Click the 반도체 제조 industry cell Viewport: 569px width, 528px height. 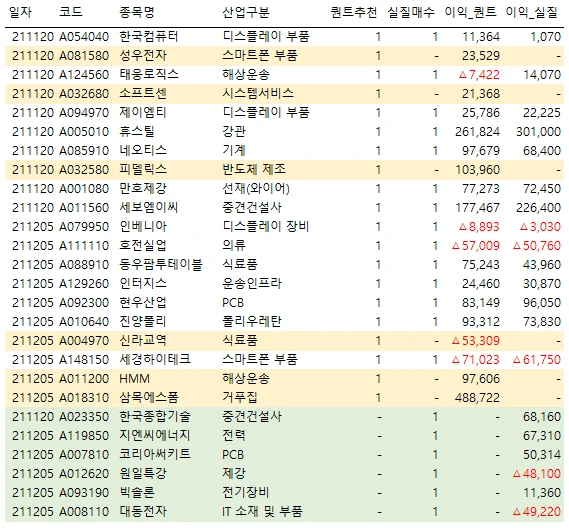(x=254, y=169)
